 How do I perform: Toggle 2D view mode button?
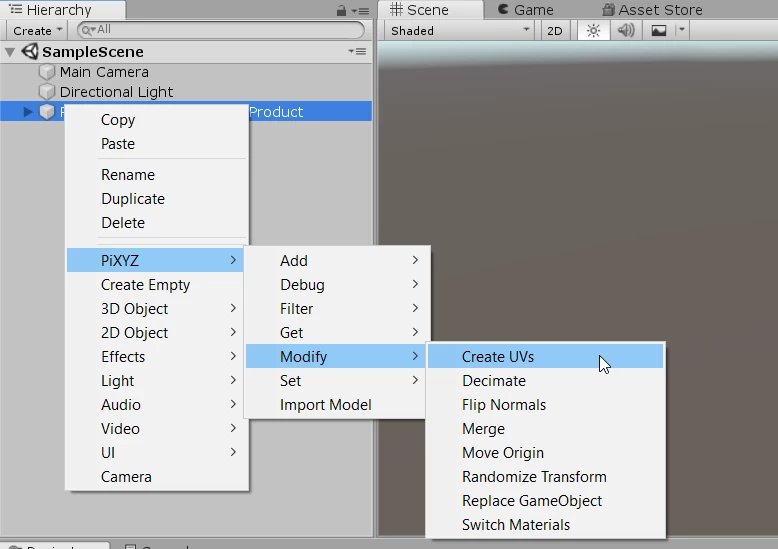pyautogui.click(x=554, y=30)
